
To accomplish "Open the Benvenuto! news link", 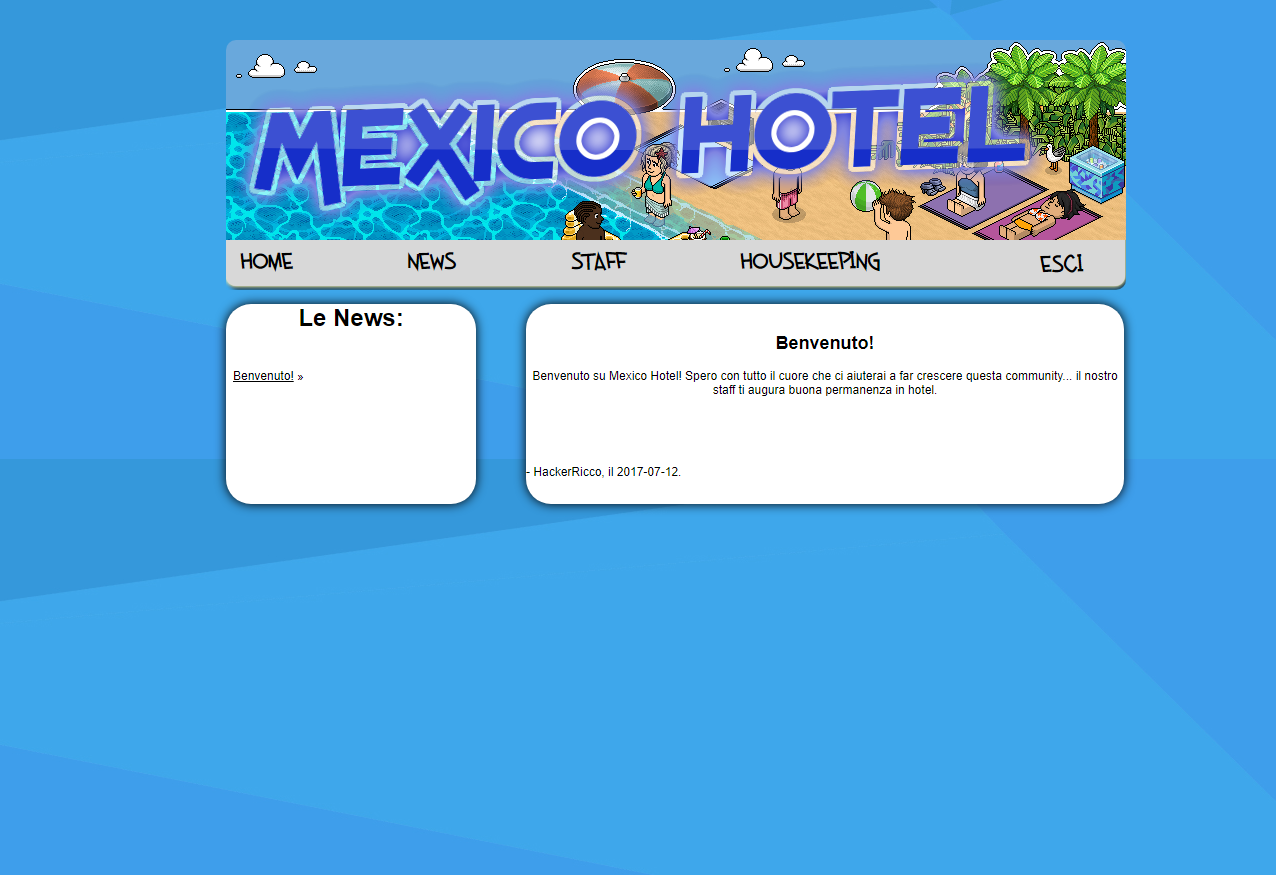I will click(263, 376).
